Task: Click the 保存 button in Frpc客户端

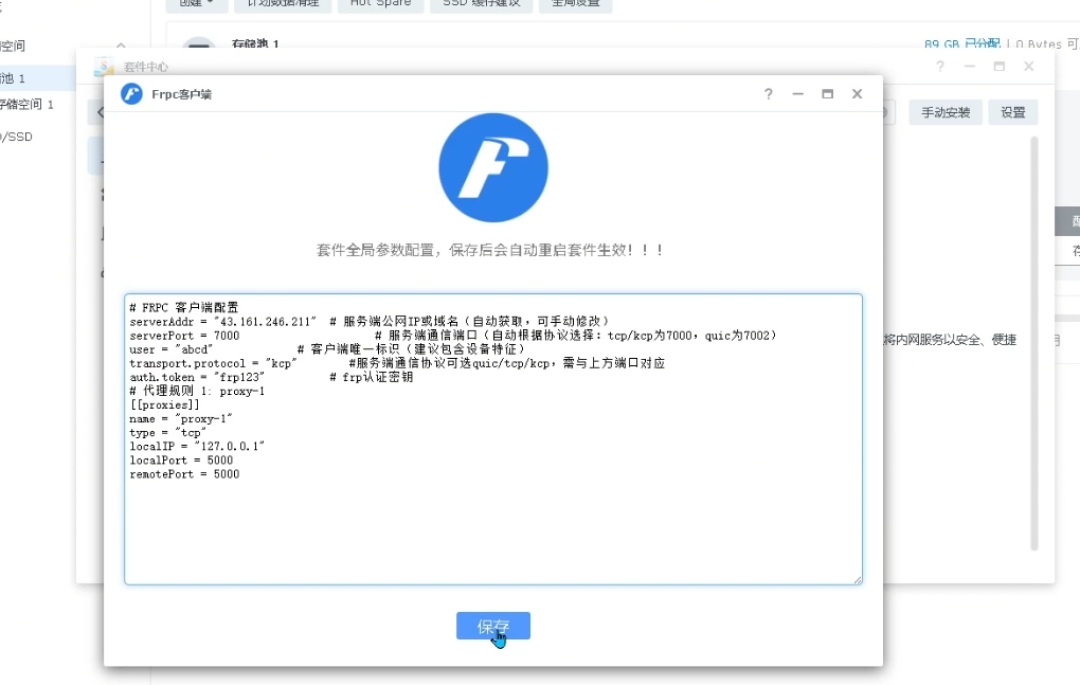Action: 493,626
